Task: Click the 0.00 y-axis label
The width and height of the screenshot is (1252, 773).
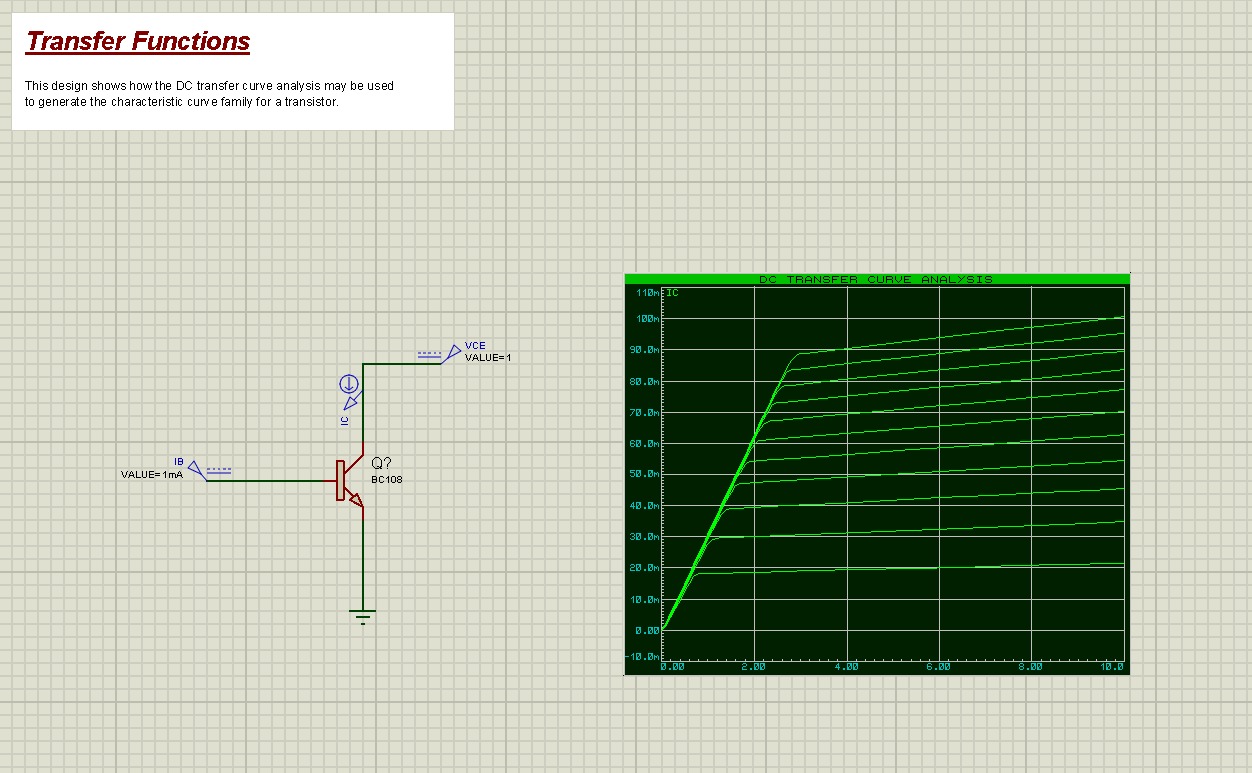Action: click(647, 631)
